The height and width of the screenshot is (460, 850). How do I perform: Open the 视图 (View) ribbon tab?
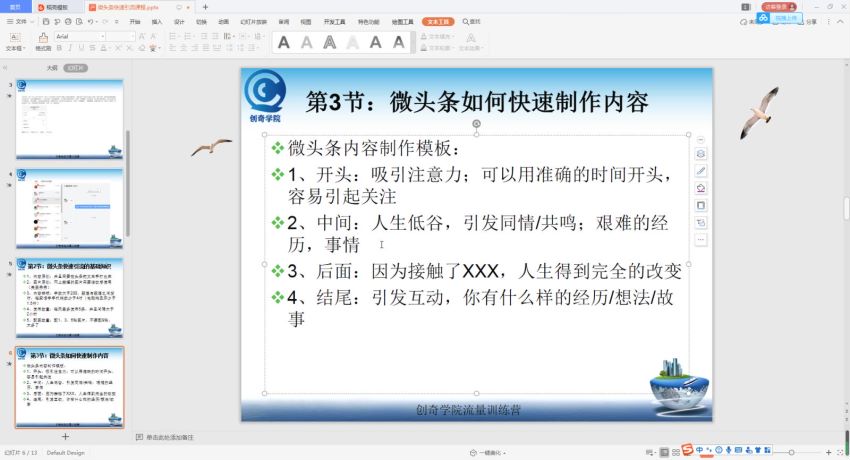(x=306, y=22)
